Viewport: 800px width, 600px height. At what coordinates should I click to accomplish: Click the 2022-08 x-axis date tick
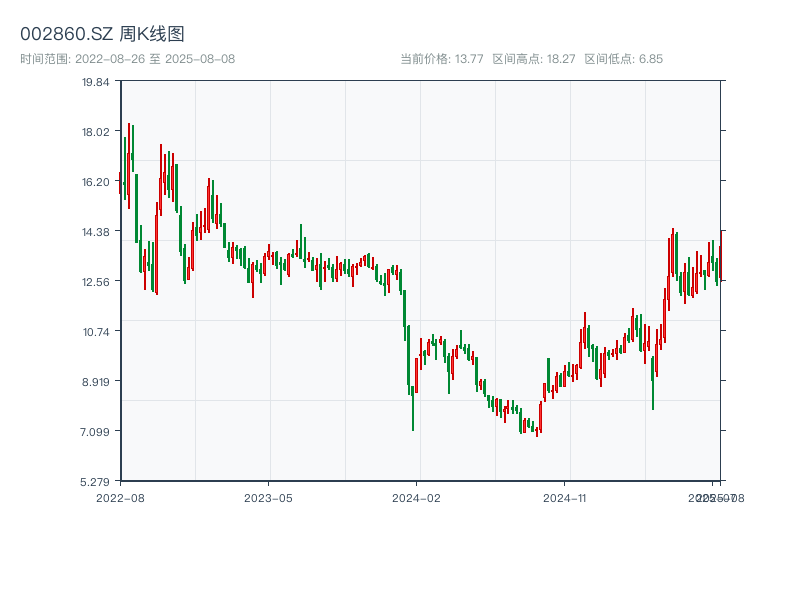120,497
